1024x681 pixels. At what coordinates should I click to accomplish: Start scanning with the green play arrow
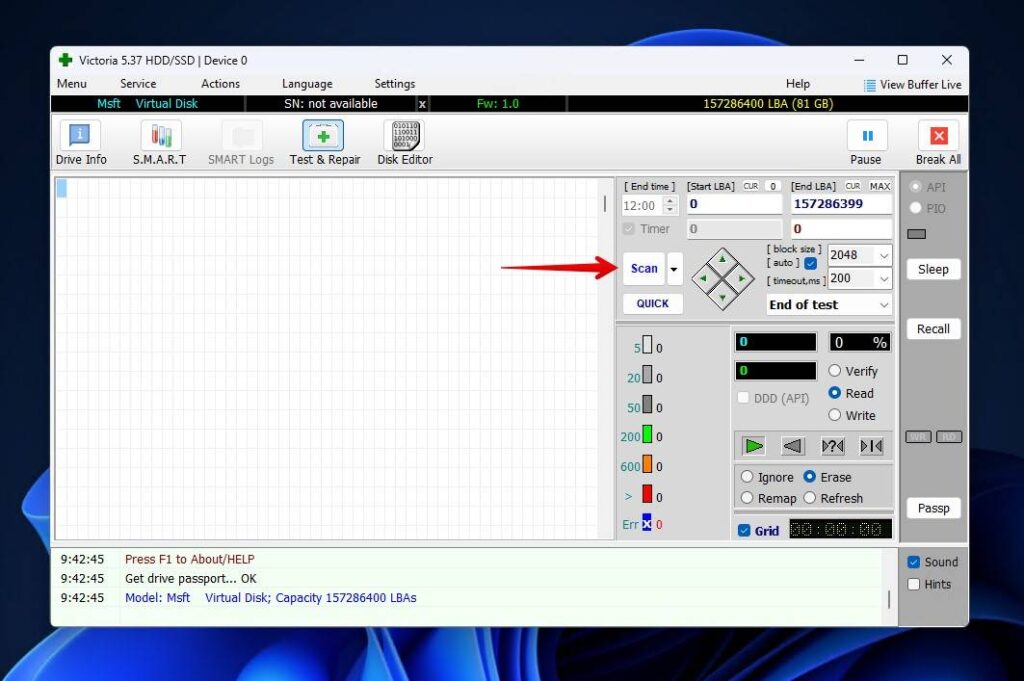(752, 446)
